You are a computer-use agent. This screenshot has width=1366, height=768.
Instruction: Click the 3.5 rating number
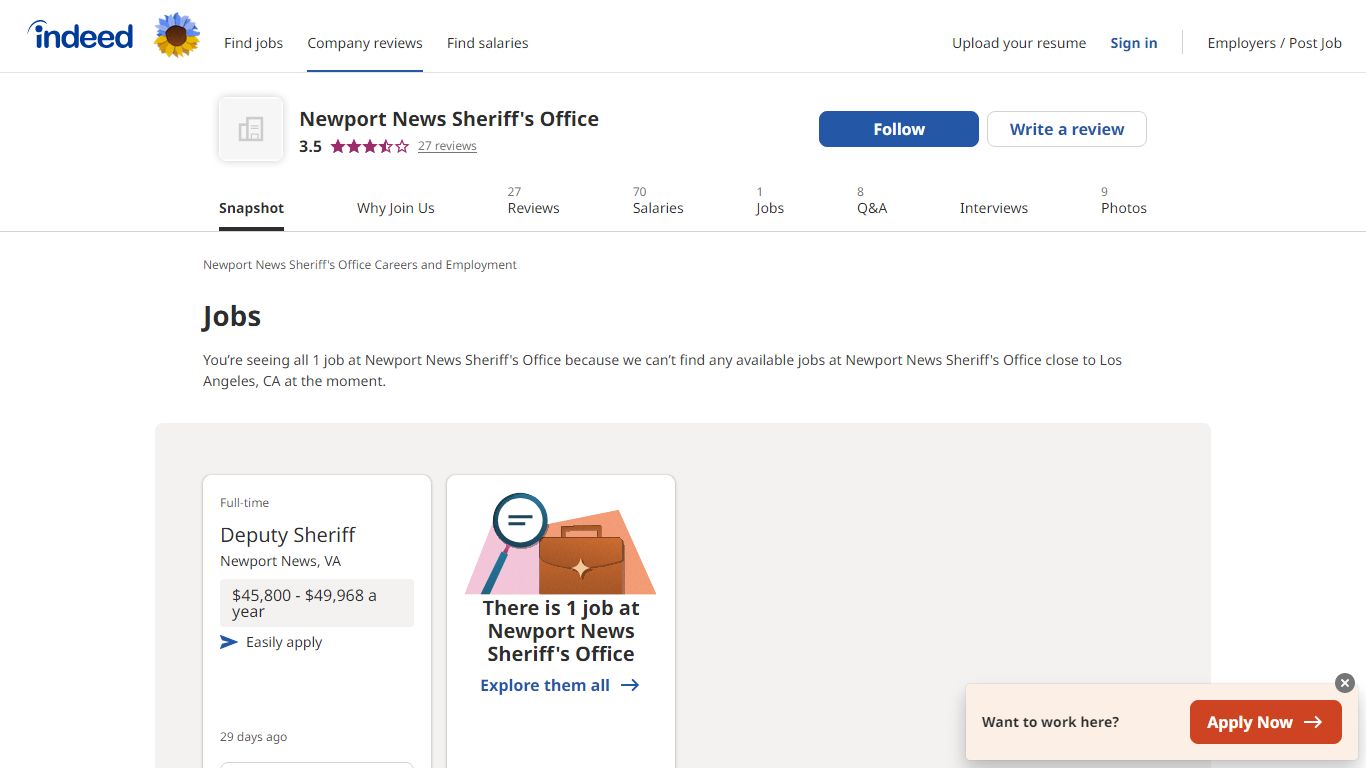pos(310,146)
